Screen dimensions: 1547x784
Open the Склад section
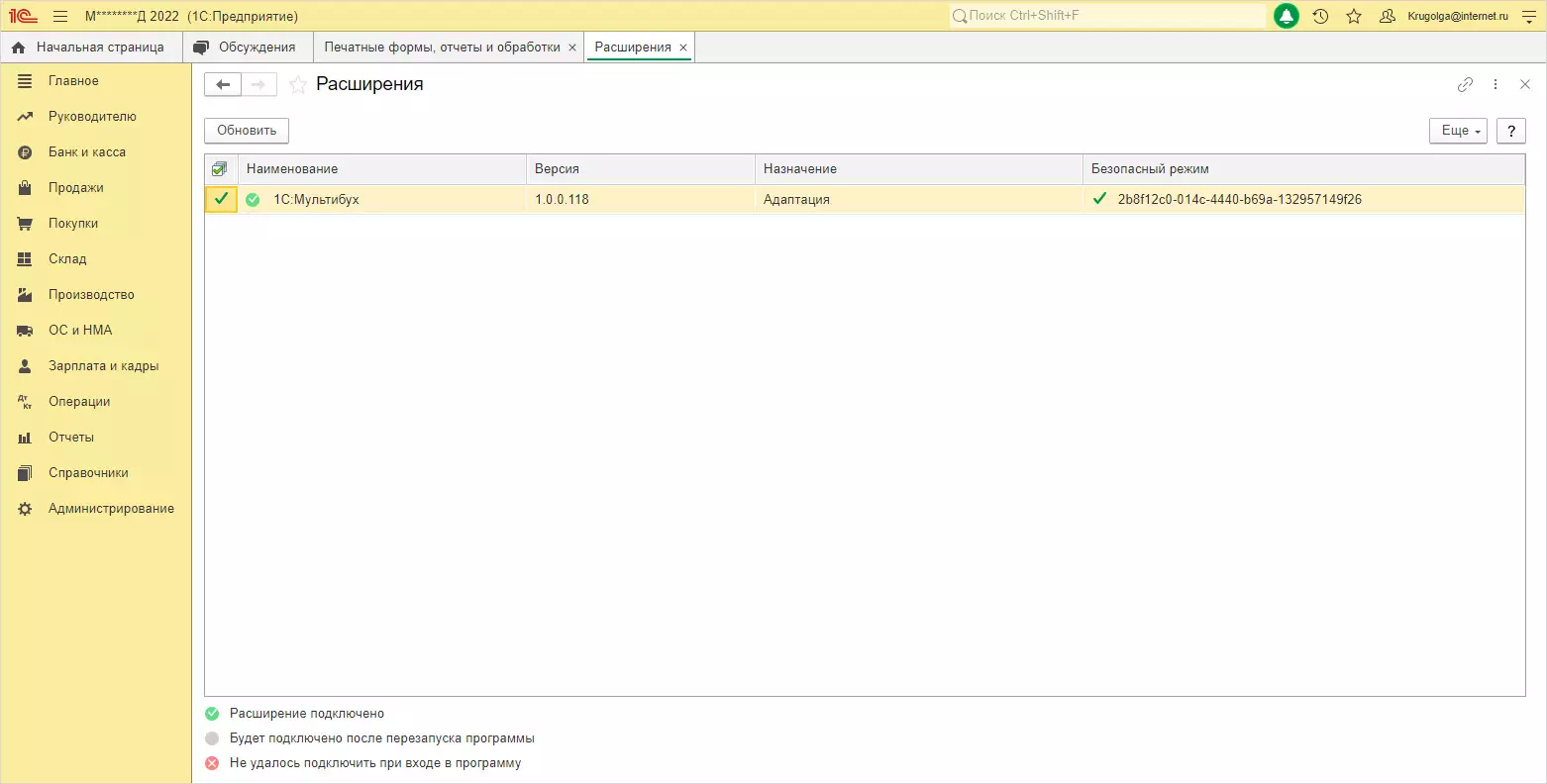[96, 259]
